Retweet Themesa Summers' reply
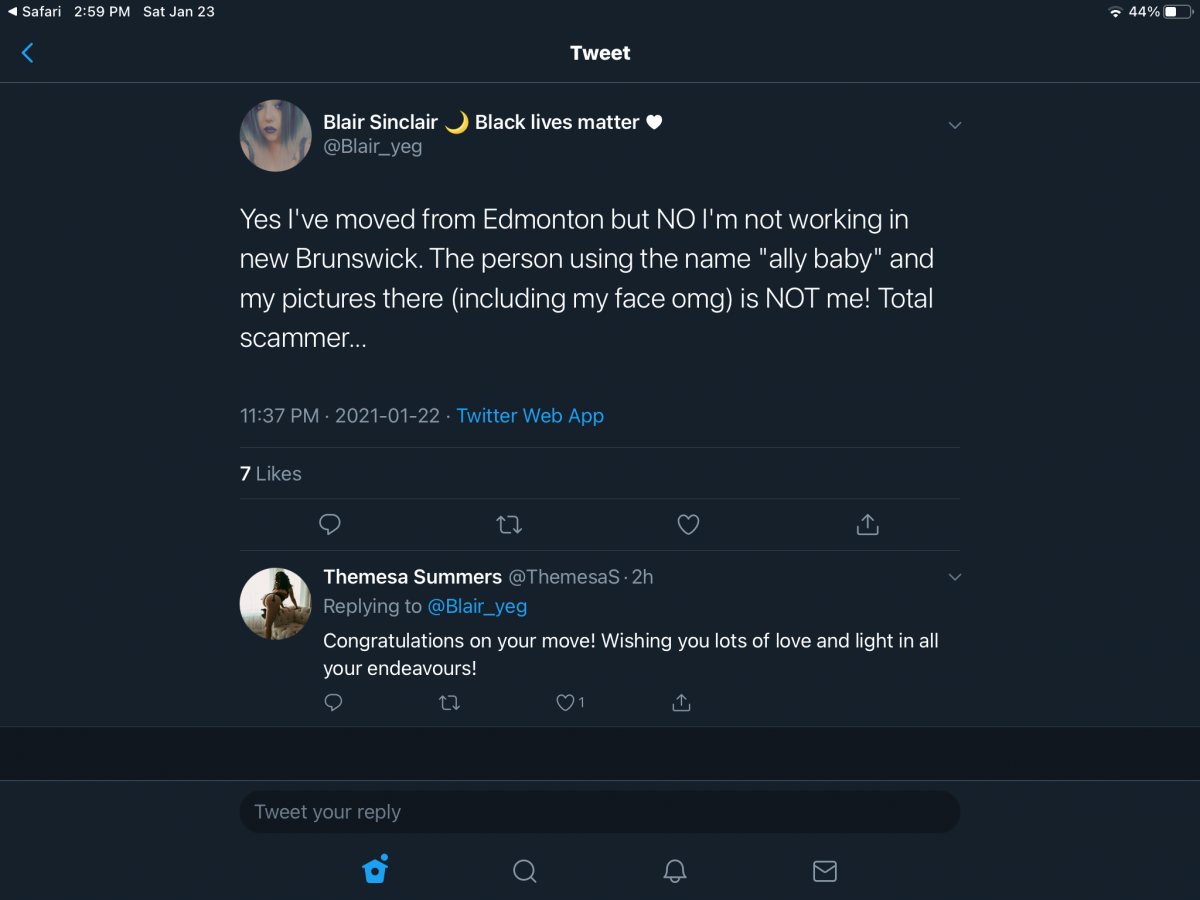This screenshot has width=1200, height=900. tap(450, 703)
